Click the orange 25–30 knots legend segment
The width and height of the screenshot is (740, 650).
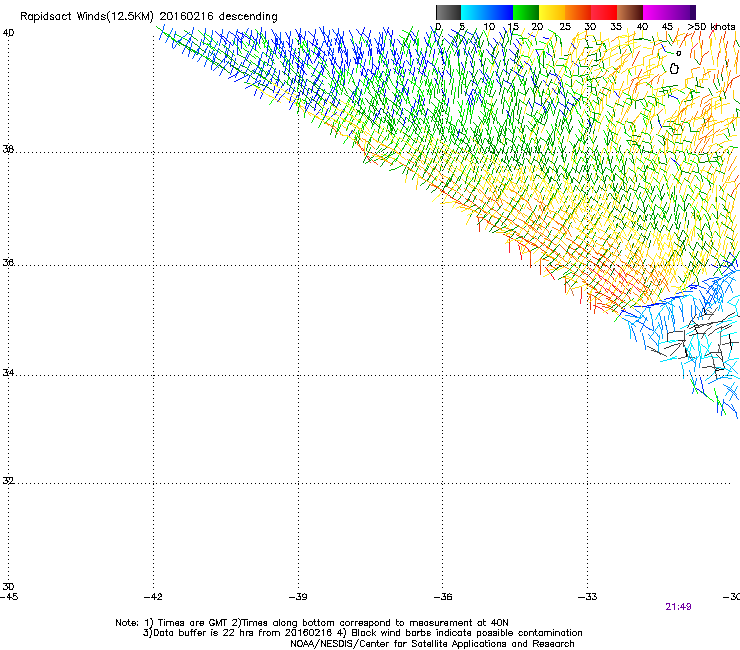point(578,12)
